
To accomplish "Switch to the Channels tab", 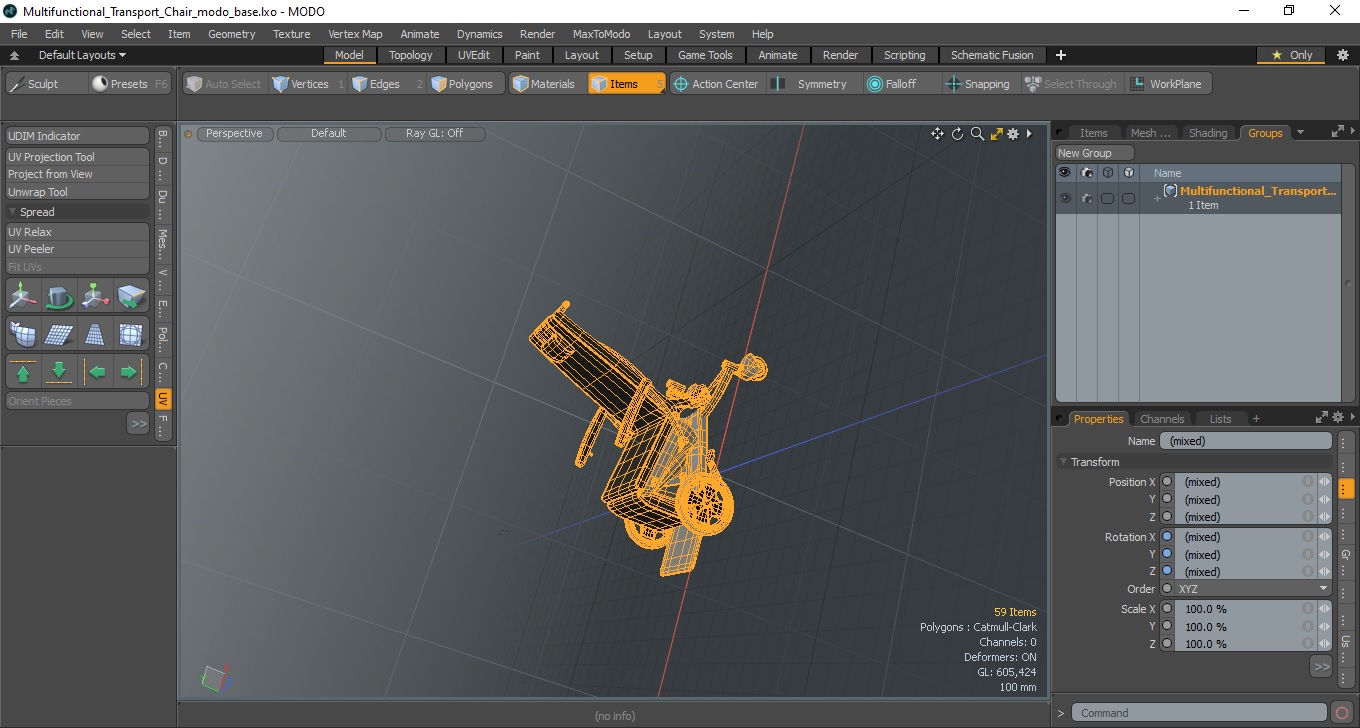I will point(1162,419).
